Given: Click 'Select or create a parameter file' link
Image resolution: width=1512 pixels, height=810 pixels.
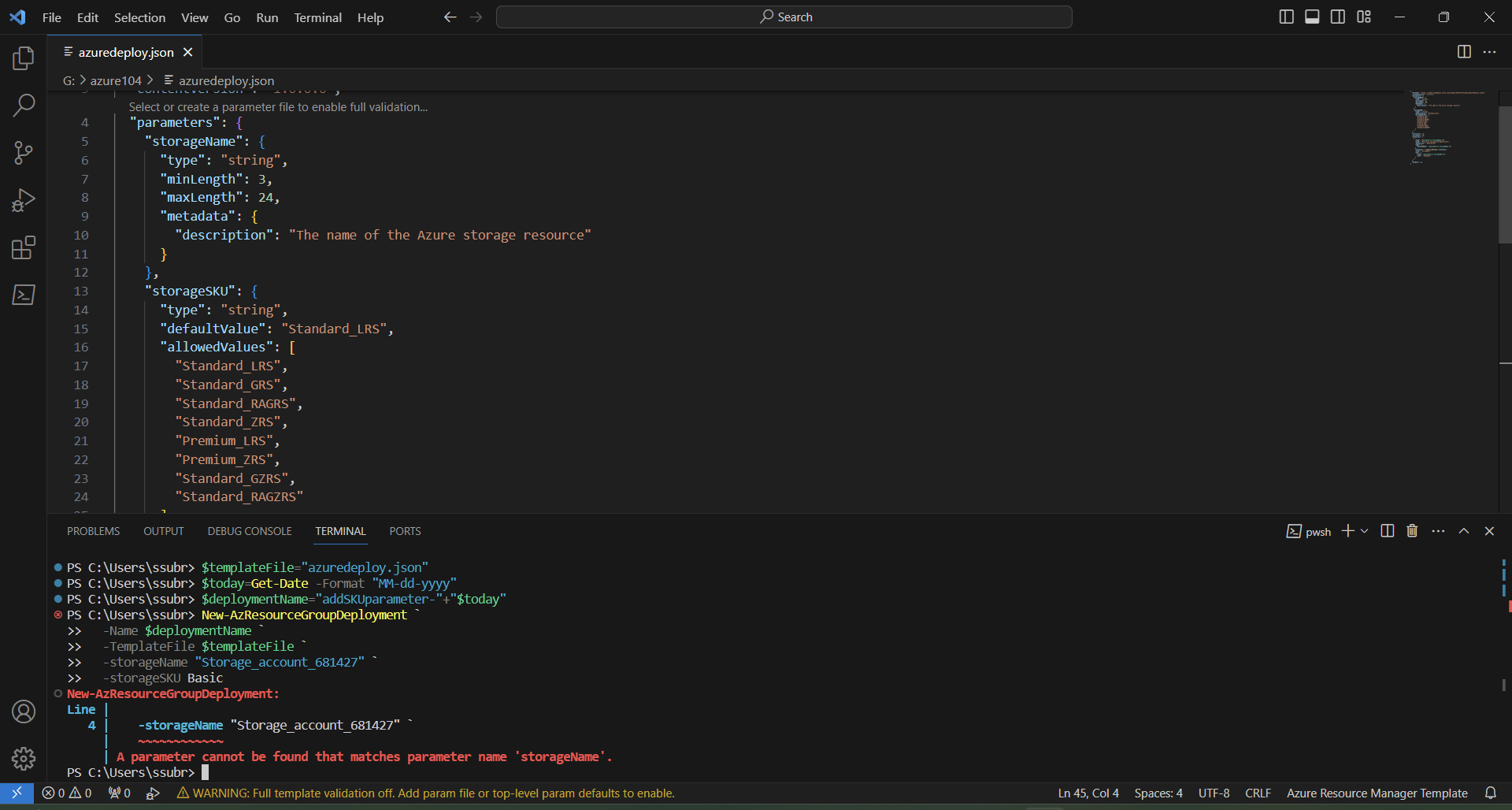Looking at the screenshot, I should click(x=278, y=107).
